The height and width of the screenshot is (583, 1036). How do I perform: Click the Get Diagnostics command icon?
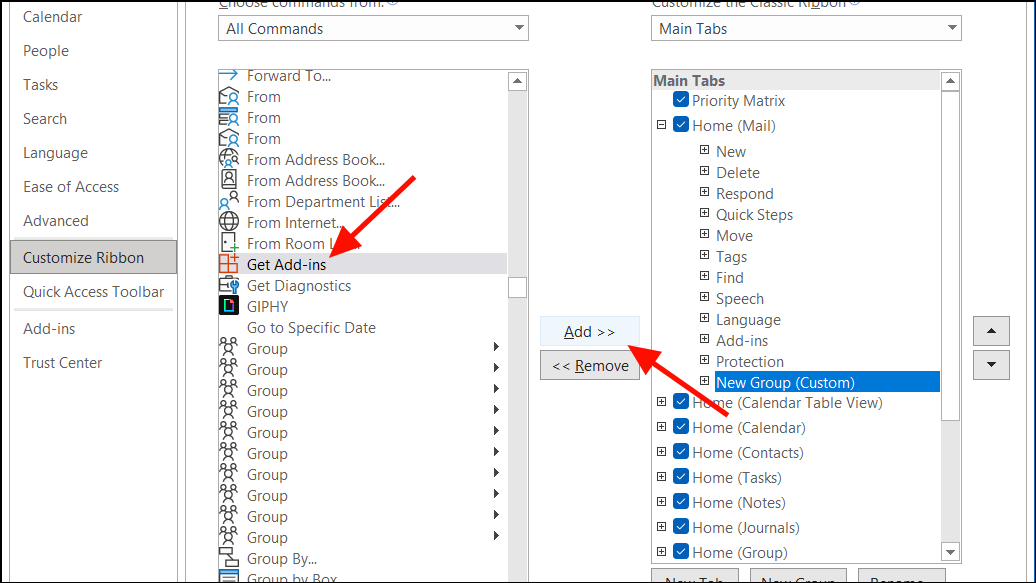[x=227, y=285]
